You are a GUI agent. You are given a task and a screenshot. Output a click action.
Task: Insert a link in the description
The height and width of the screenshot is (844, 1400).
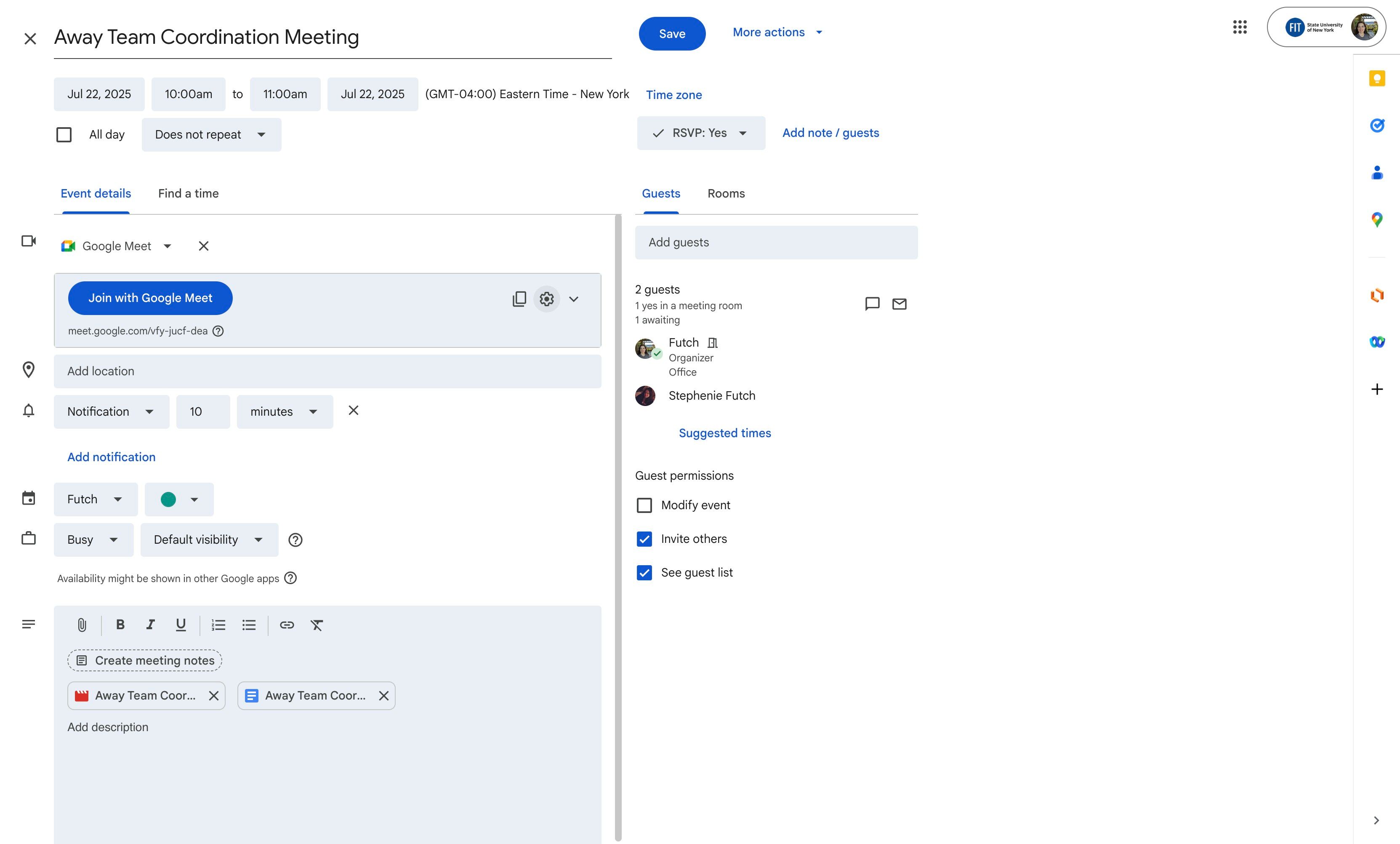click(x=287, y=625)
